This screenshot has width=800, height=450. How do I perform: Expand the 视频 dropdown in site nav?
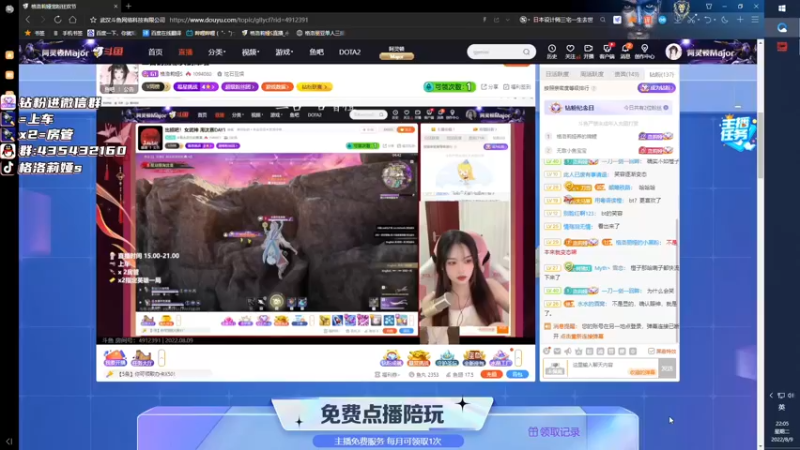(251, 52)
